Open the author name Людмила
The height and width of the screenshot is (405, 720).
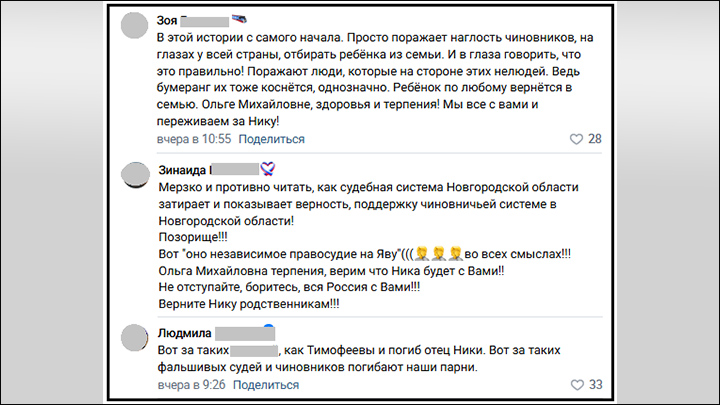(185, 333)
